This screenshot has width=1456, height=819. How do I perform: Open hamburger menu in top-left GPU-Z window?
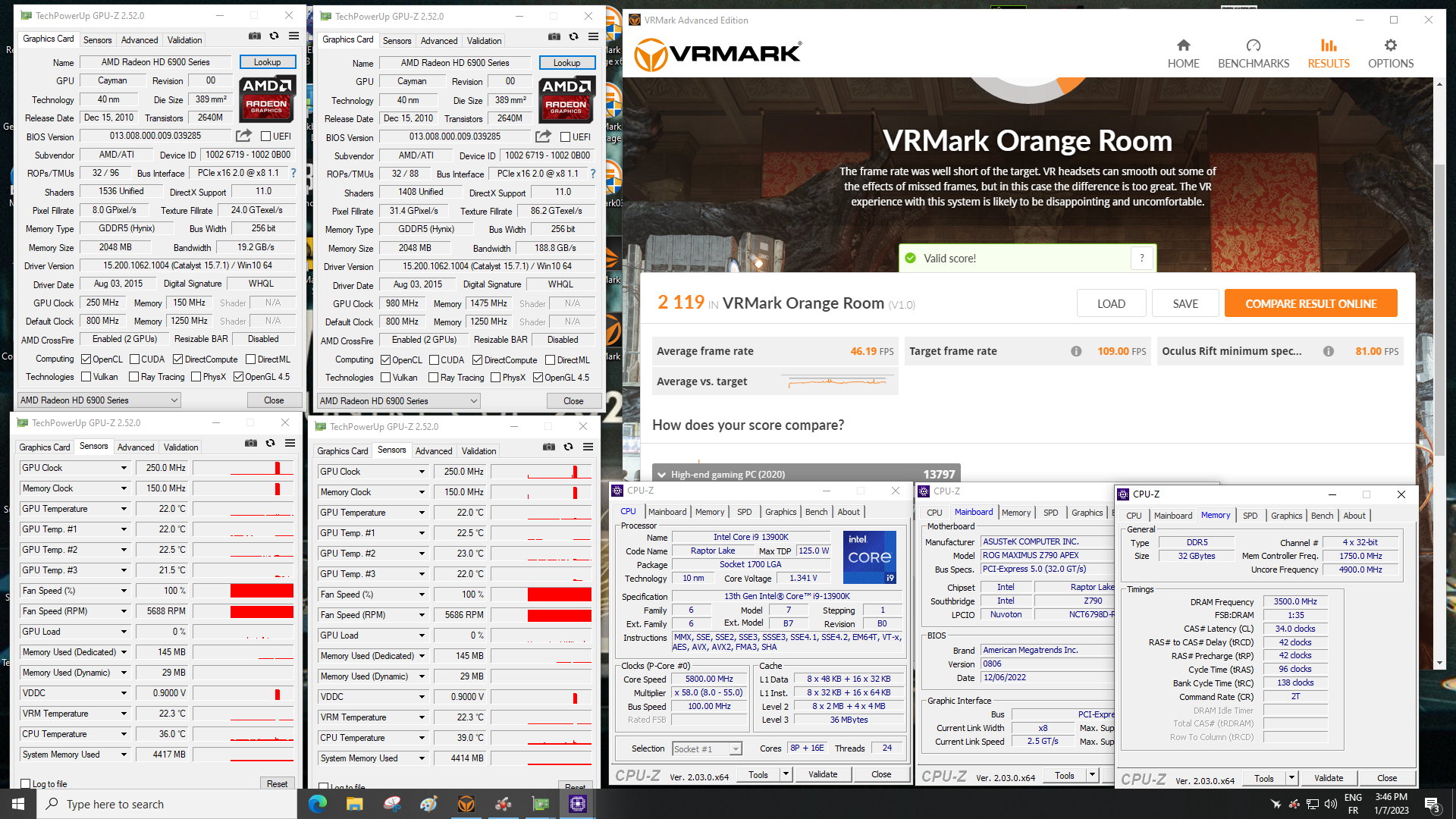tap(294, 36)
